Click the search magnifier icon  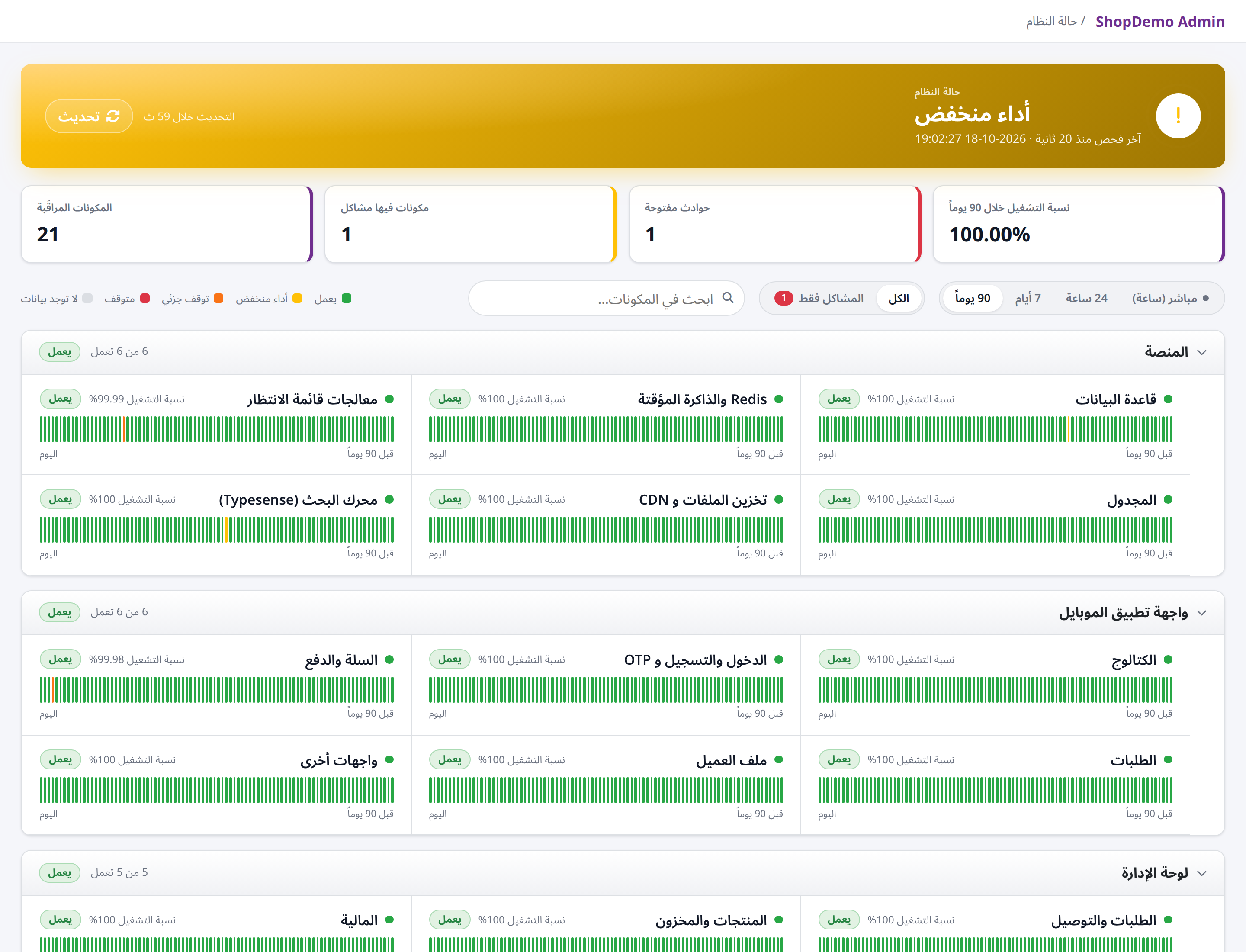[728, 298]
